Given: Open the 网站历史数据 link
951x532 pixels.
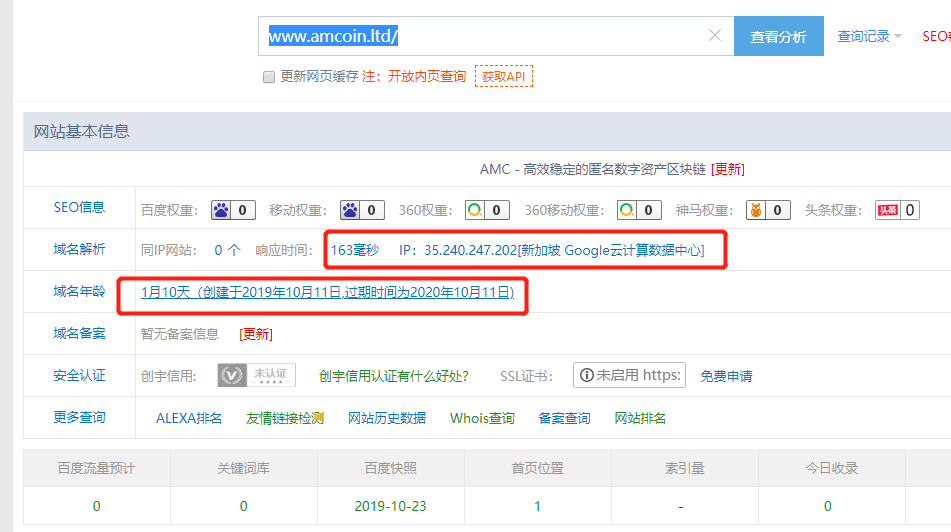Looking at the screenshot, I should (x=387, y=419).
